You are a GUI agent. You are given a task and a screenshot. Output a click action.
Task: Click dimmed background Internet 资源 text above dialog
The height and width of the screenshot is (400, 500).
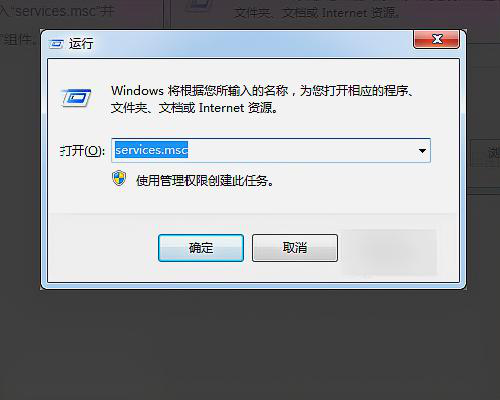tap(360, 13)
